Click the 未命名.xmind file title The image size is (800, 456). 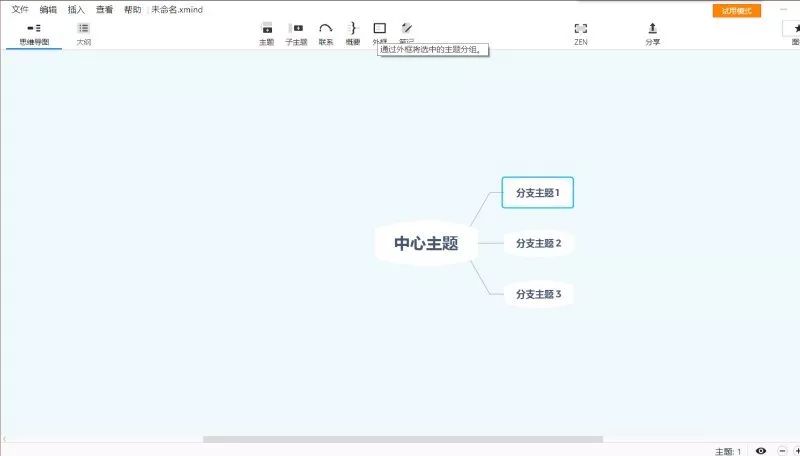coord(177,10)
